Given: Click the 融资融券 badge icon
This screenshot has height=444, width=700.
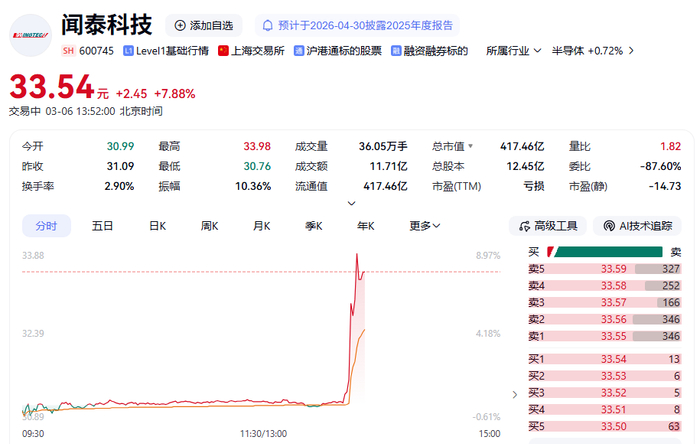Looking at the screenshot, I should point(396,51).
